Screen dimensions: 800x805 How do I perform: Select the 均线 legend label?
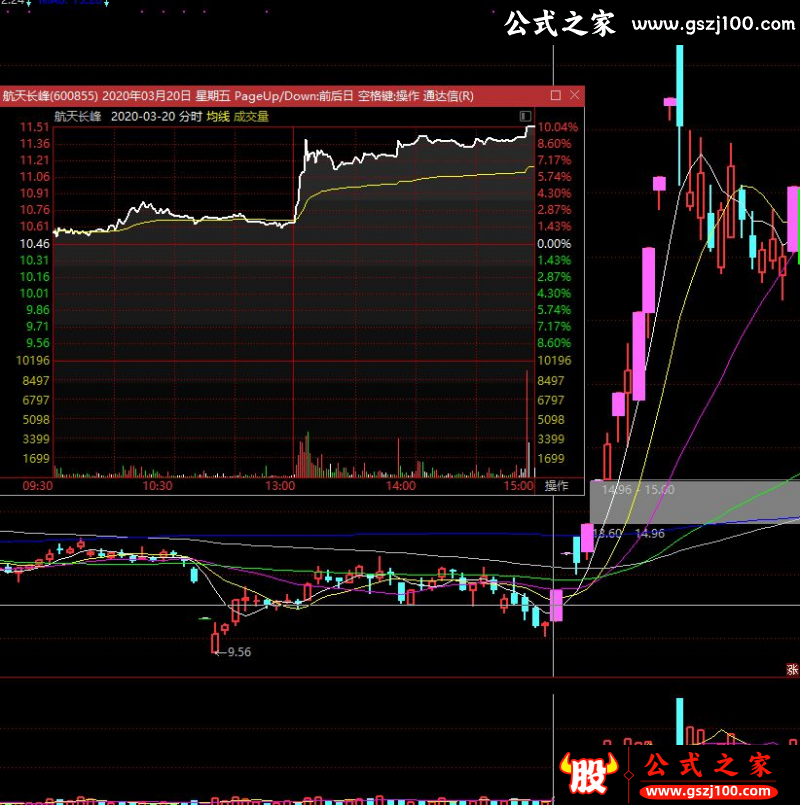tap(218, 117)
